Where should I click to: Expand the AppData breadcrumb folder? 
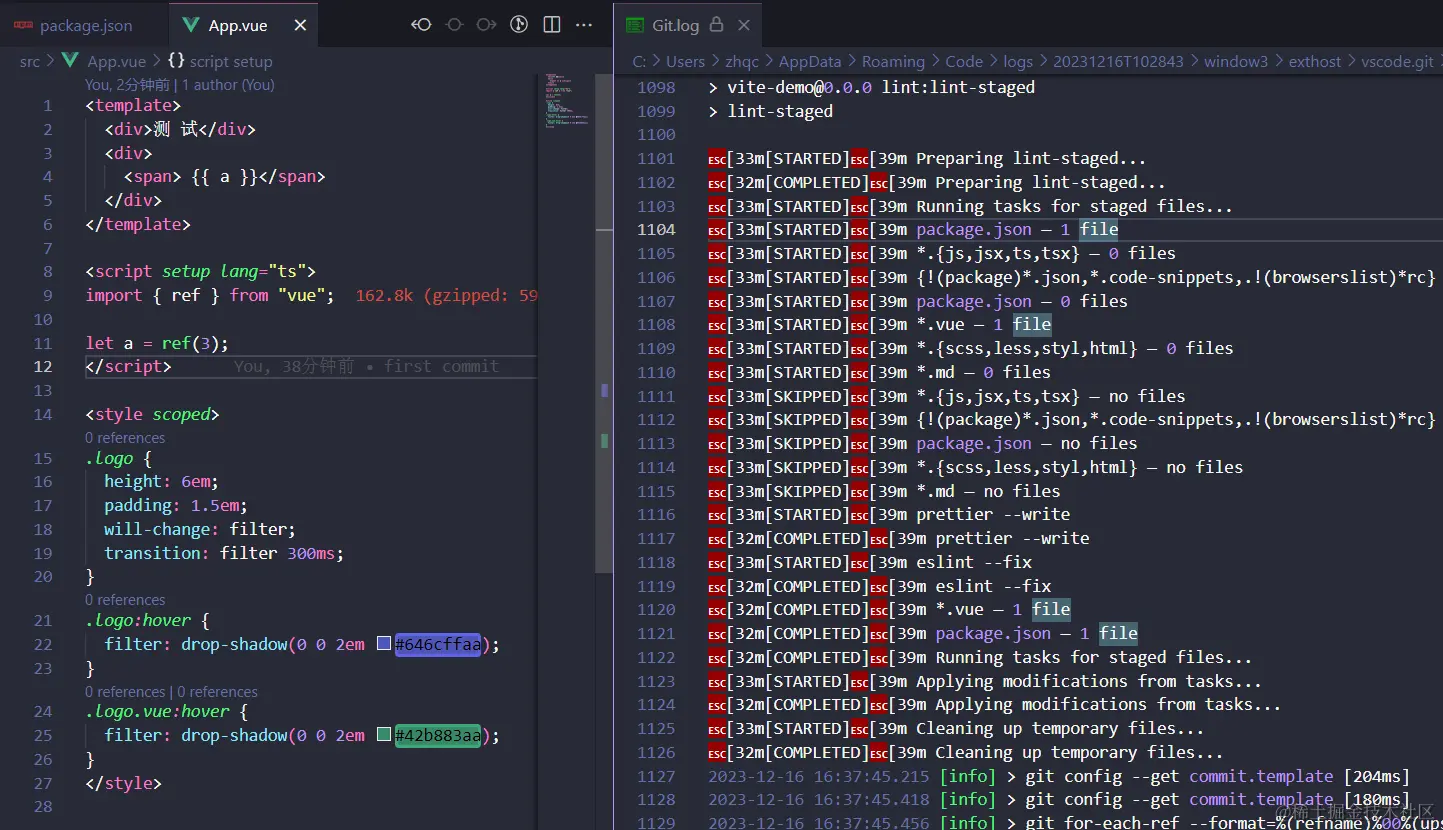[x=810, y=61]
